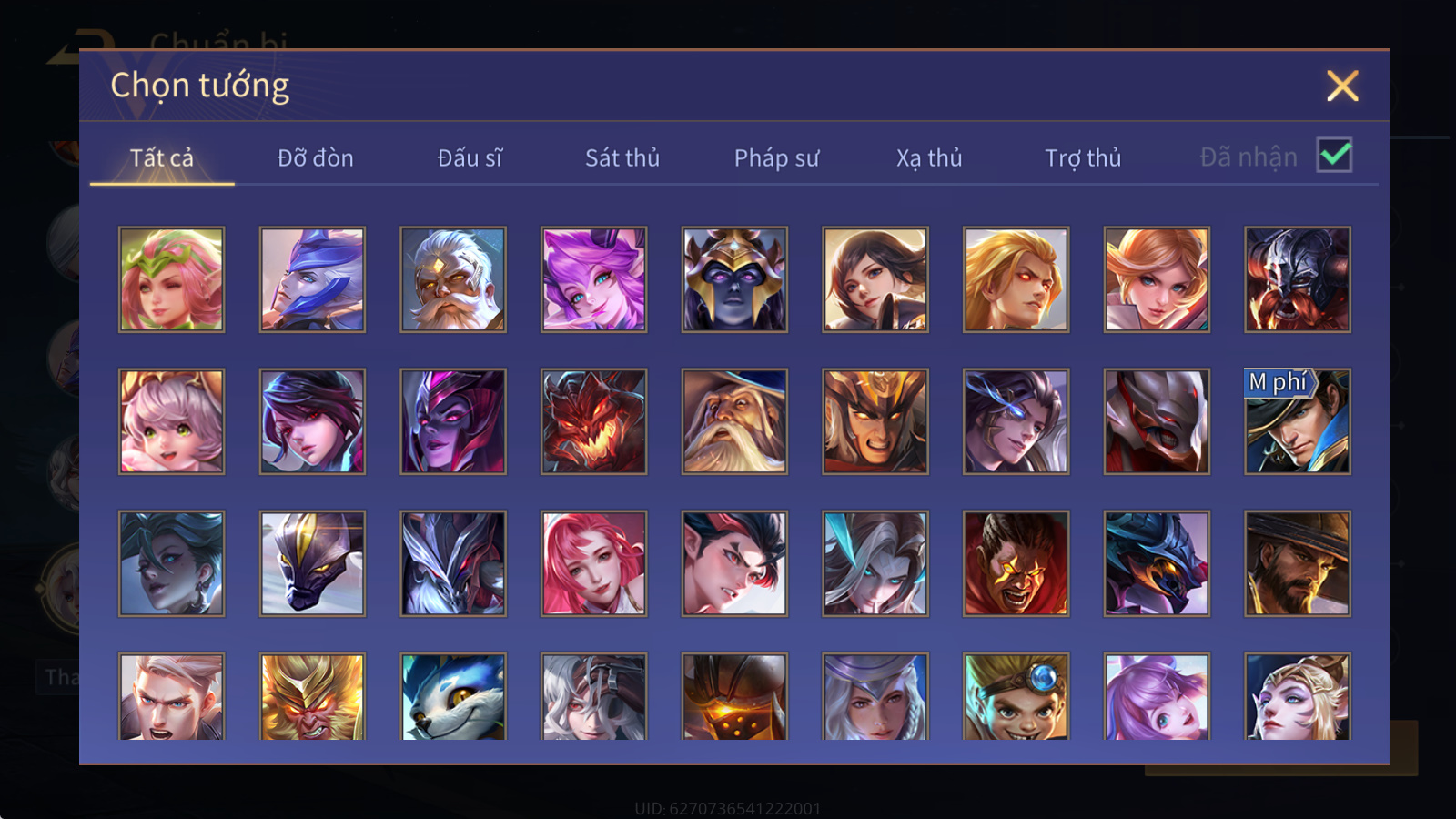Select the golden monkey king hero portrait
The image size is (1456, 819).
(312, 697)
